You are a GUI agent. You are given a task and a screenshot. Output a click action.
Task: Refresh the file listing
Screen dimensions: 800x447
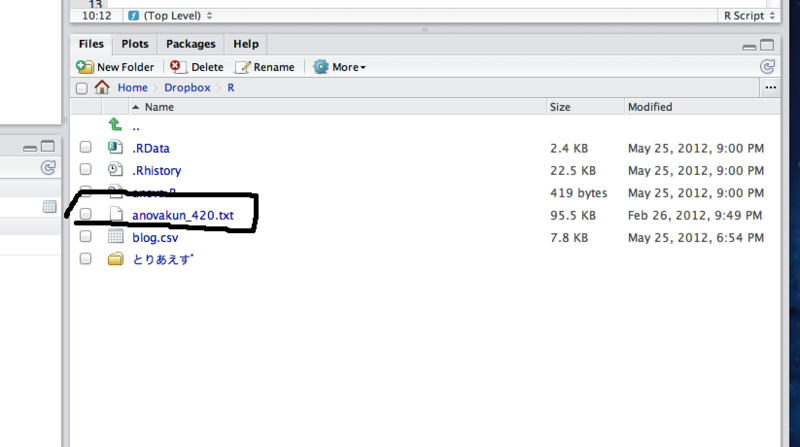[x=767, y=66]
